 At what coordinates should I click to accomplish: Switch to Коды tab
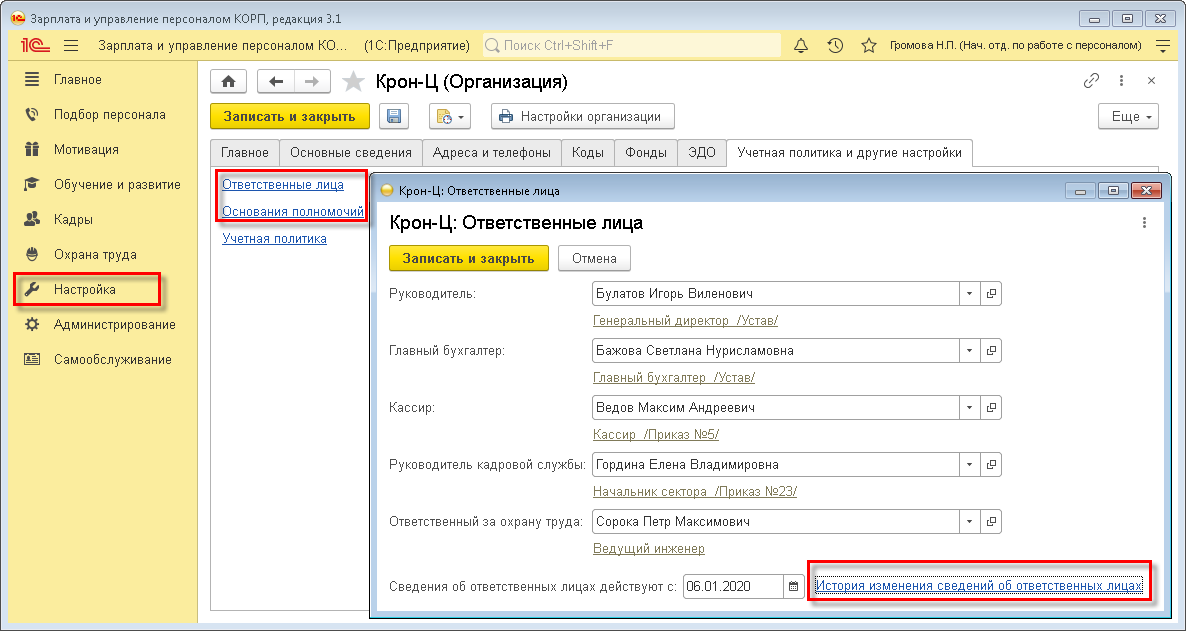click(x=588, y=153)
